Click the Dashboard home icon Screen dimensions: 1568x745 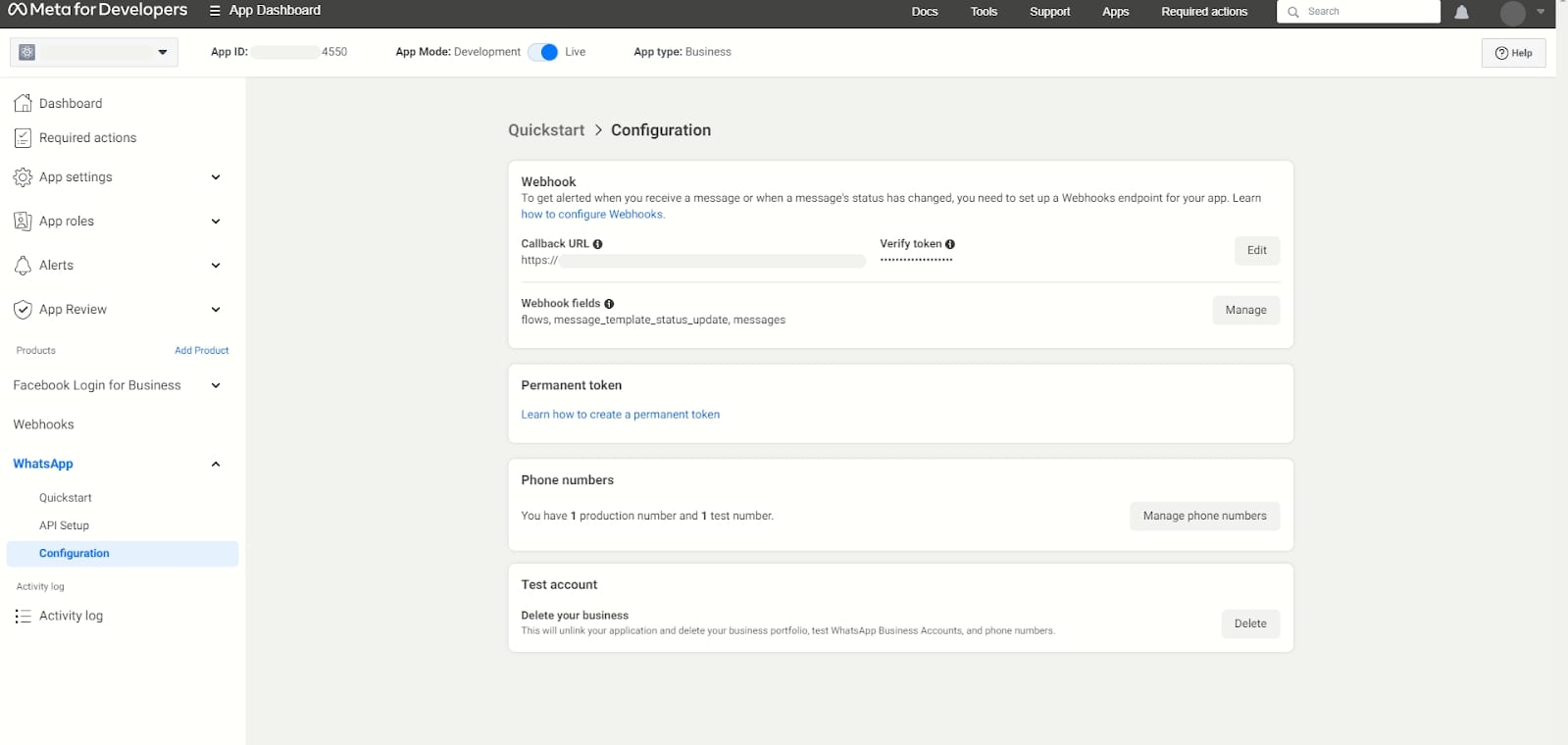24,103
